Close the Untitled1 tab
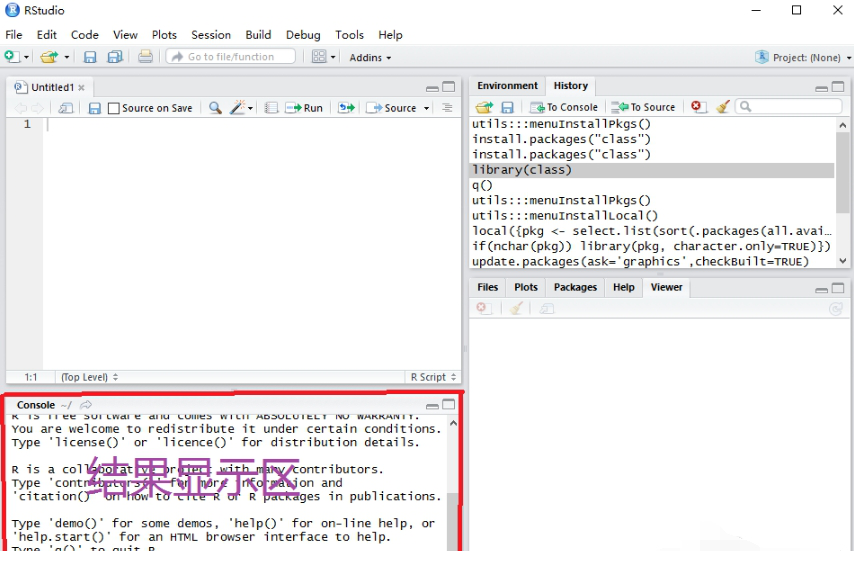Screen dimensions: 854x573 pos(81,88)
